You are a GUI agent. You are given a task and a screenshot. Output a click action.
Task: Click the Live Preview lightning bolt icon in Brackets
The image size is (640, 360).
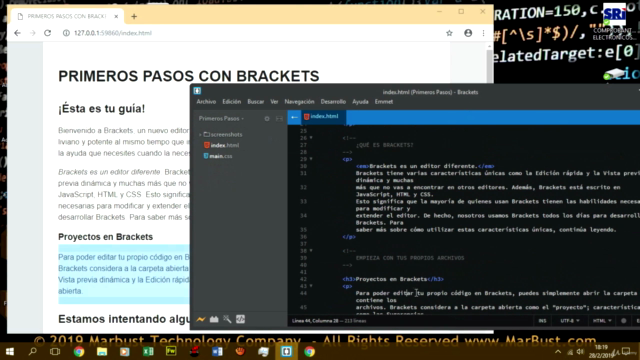click(x=201, y=320)
